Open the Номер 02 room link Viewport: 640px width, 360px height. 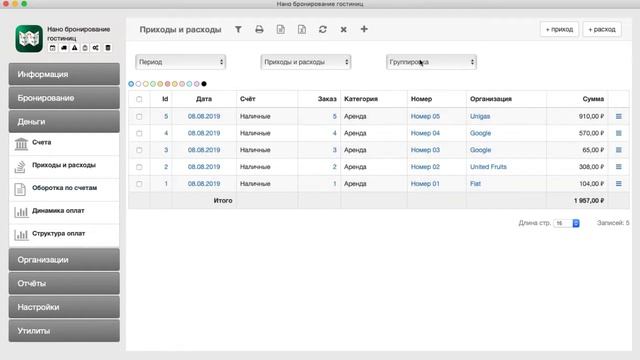click(425, 167)
